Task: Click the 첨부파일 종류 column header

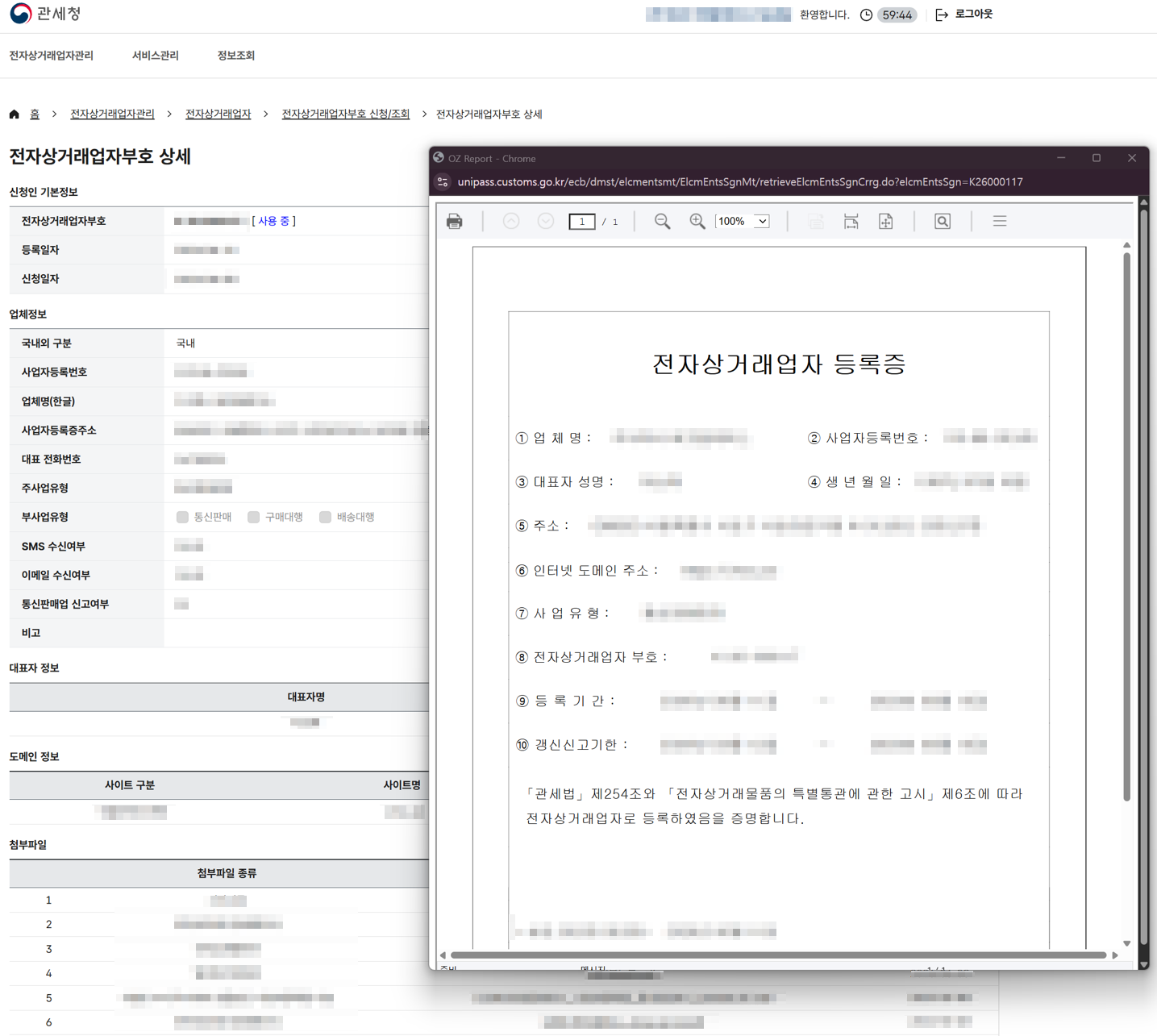Action: (x=227, y=873)
